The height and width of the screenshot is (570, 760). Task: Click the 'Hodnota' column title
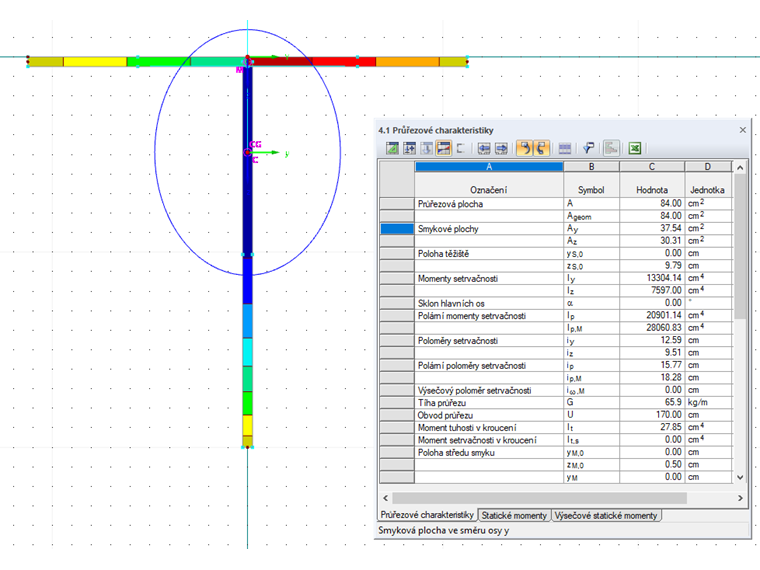tap(652, 190)
